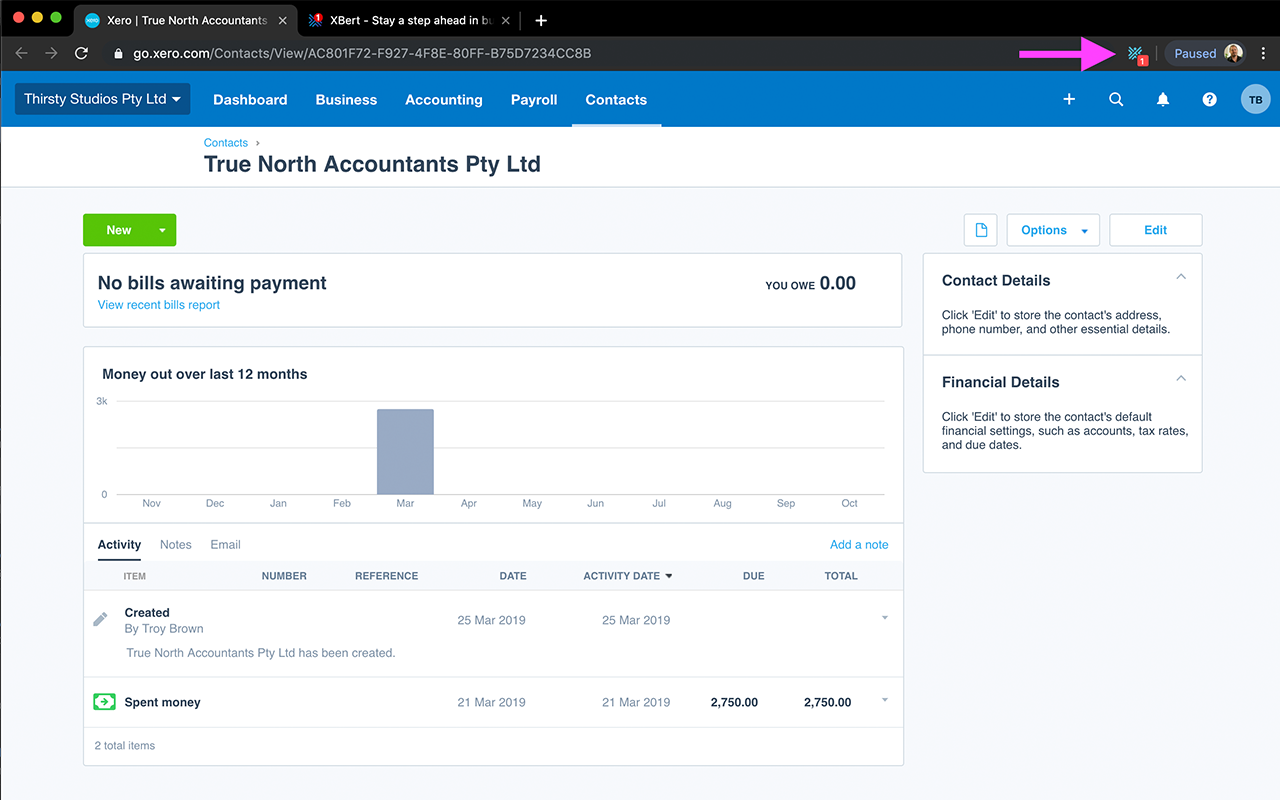This screenshot has width=1280, height=800.
Task: Reload the page with browser refresh icon
Action: tap(82, 53)
